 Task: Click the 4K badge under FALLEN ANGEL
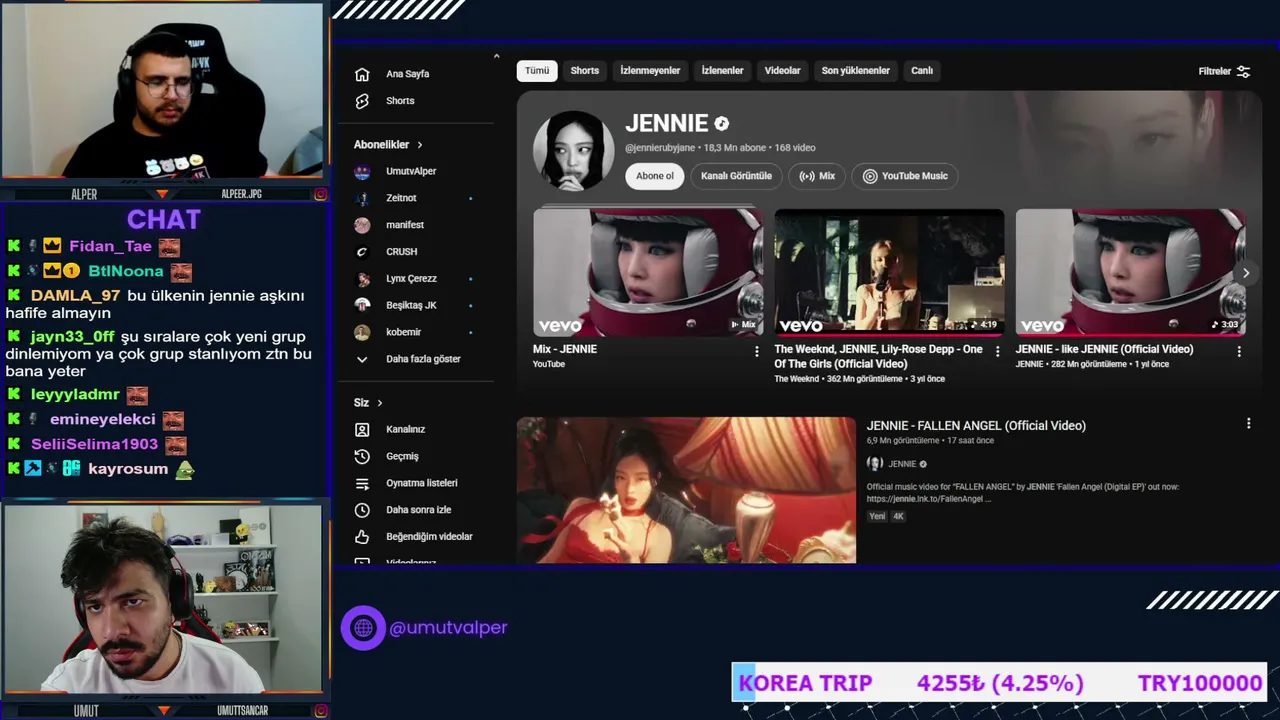tap(898, 516)
